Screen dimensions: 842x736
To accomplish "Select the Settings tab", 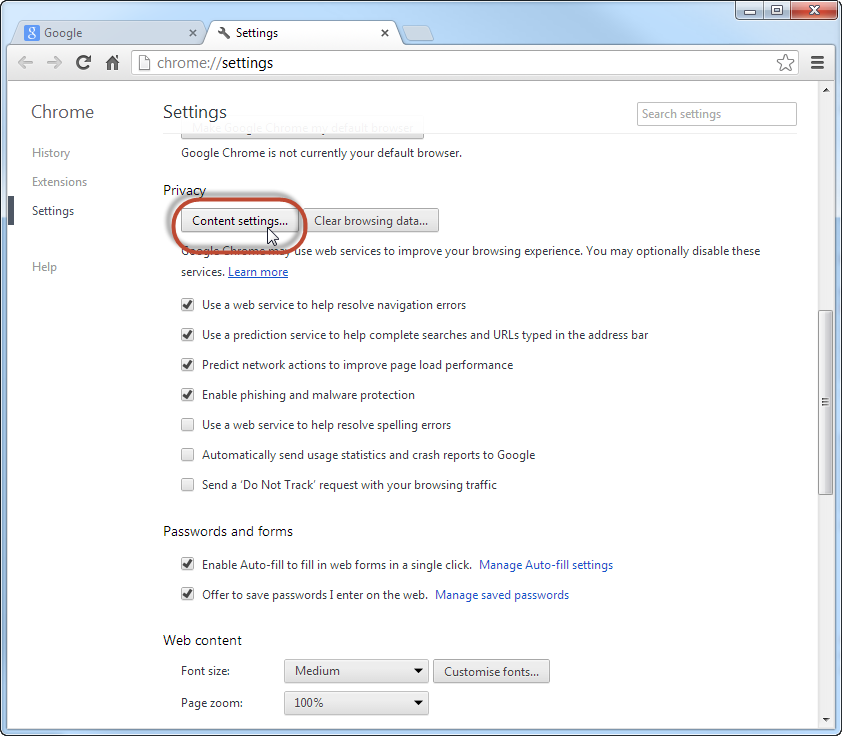I will click(303, 33).
